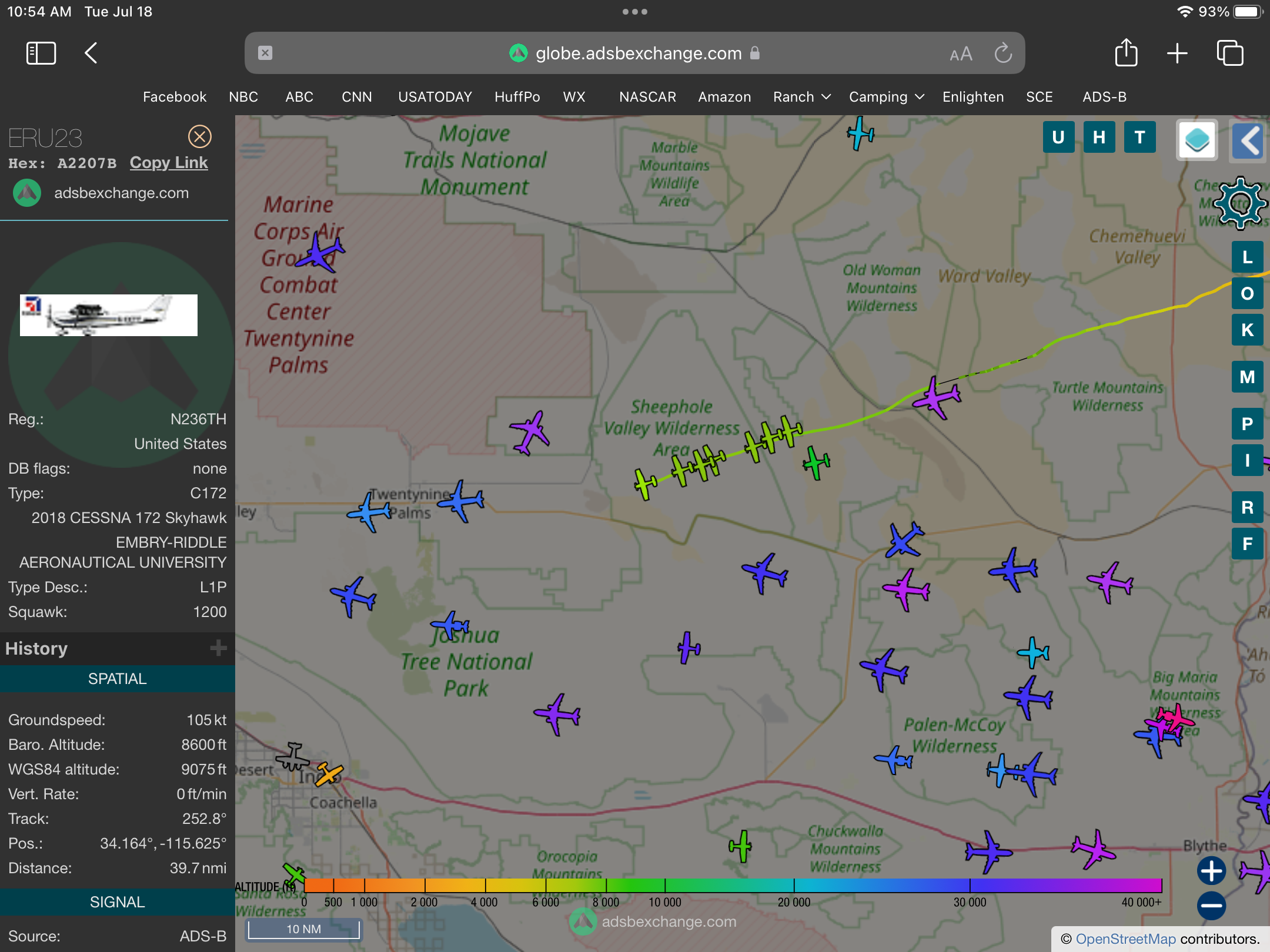1270x952 pixels.
Task: Select the aircraft right of Twentynine Palms label
Action: (x=461, y=501)
